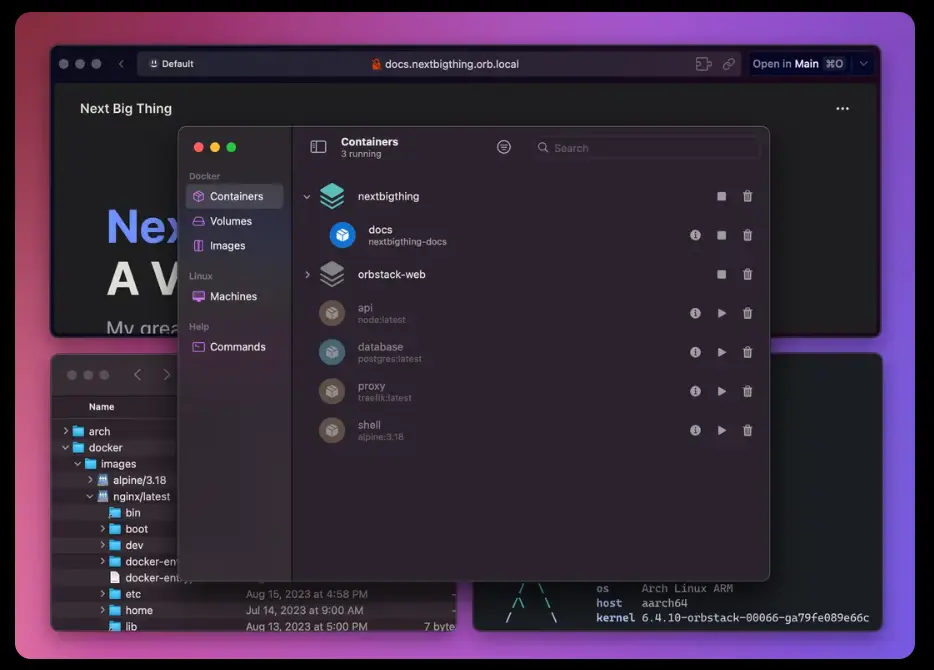Toggle the sidebar panel icon
The width and height of the screenshot is (934, 670).
[318, 147]
